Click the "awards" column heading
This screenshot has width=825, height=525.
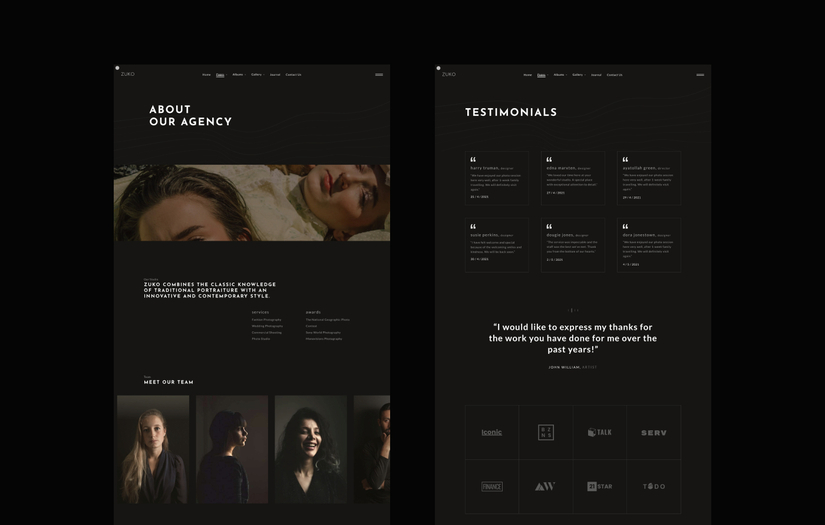click(x=313, y=312)
